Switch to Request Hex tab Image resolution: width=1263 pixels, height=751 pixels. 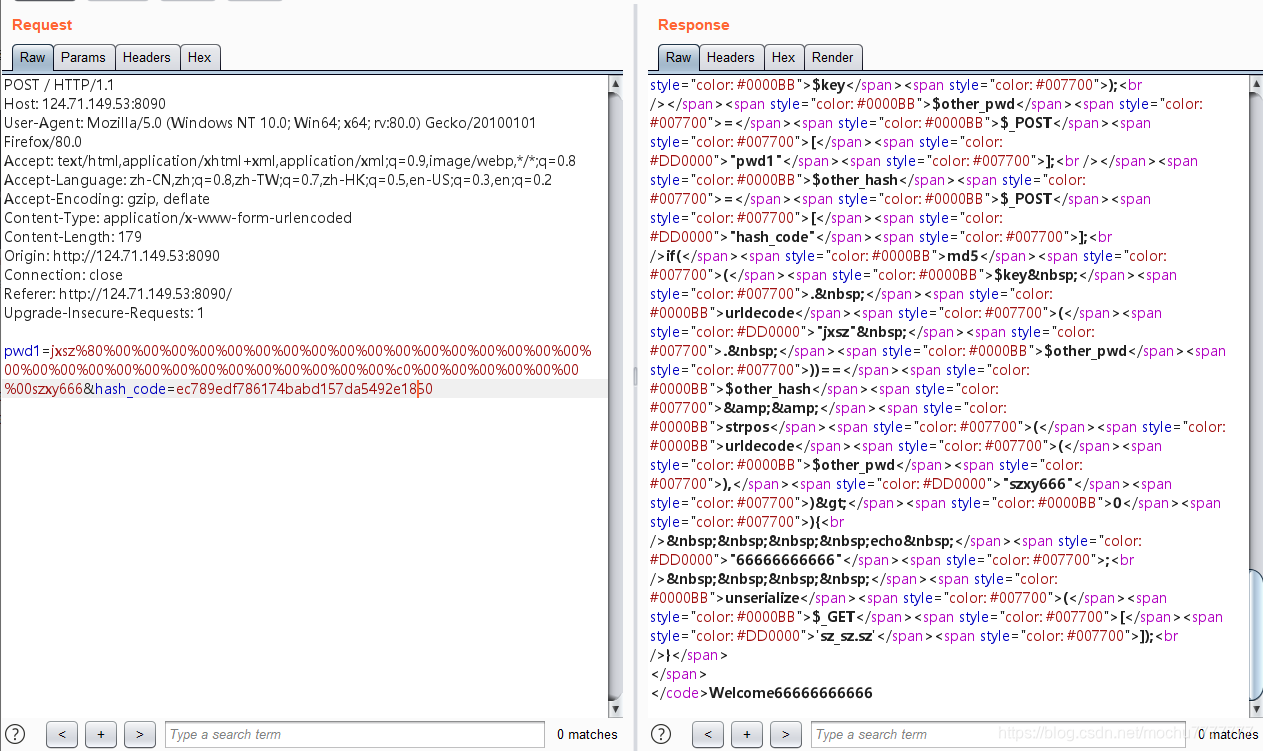200,57
